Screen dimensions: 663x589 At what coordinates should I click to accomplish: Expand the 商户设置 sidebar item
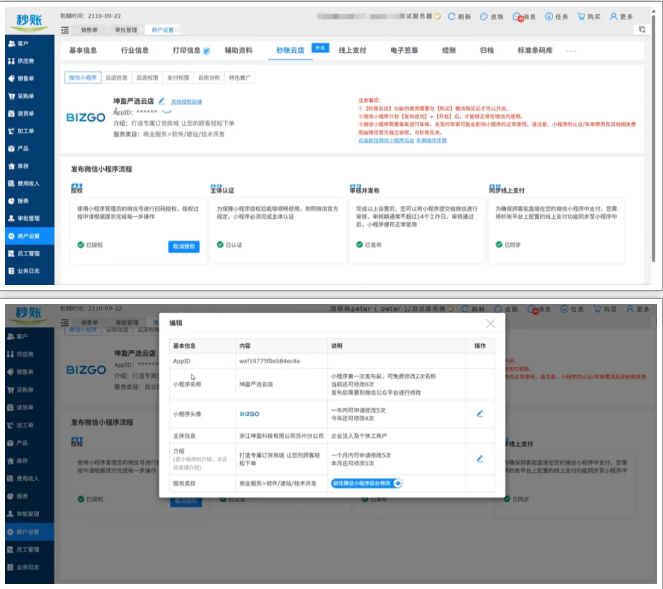(27, 235)
